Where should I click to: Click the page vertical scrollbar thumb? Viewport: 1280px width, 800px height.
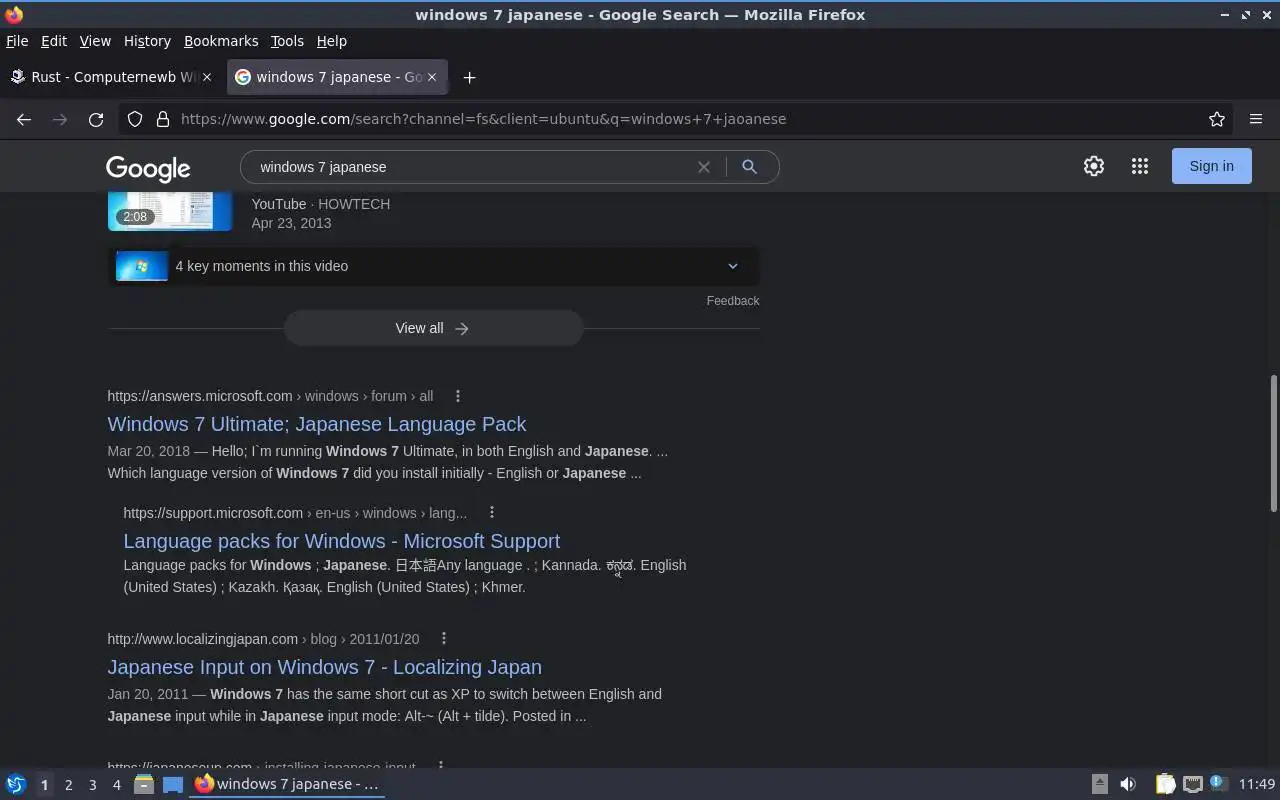[1273, 445]
